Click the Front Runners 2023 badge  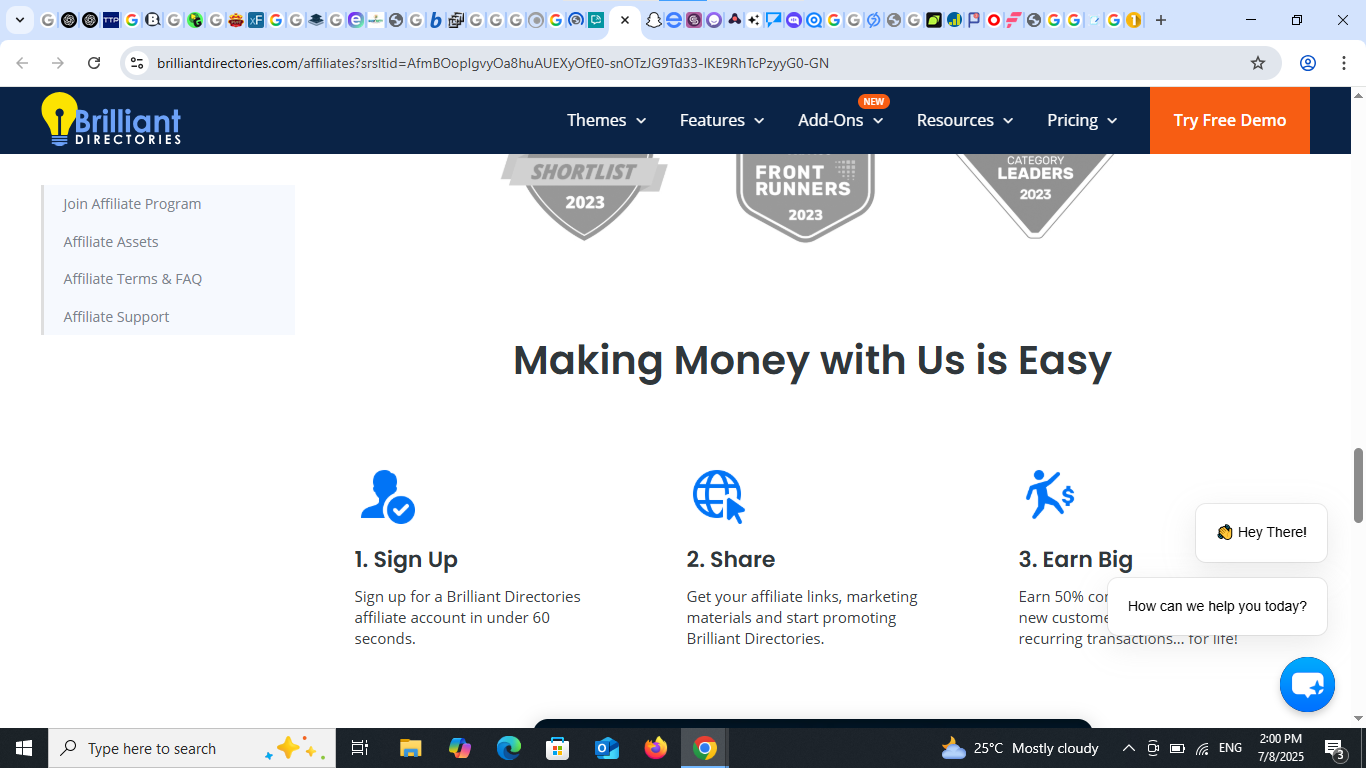point(805,197)
